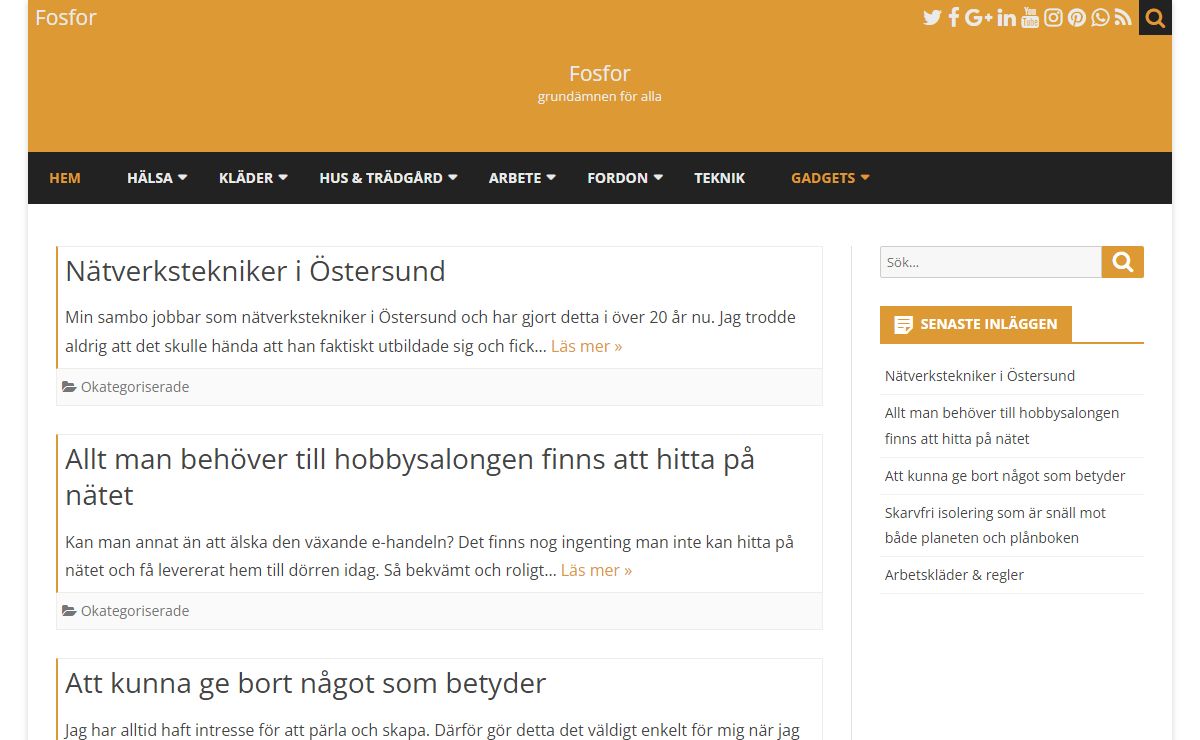Open Okategoriserade category under Nätverkstekniker post

(135, 387)
